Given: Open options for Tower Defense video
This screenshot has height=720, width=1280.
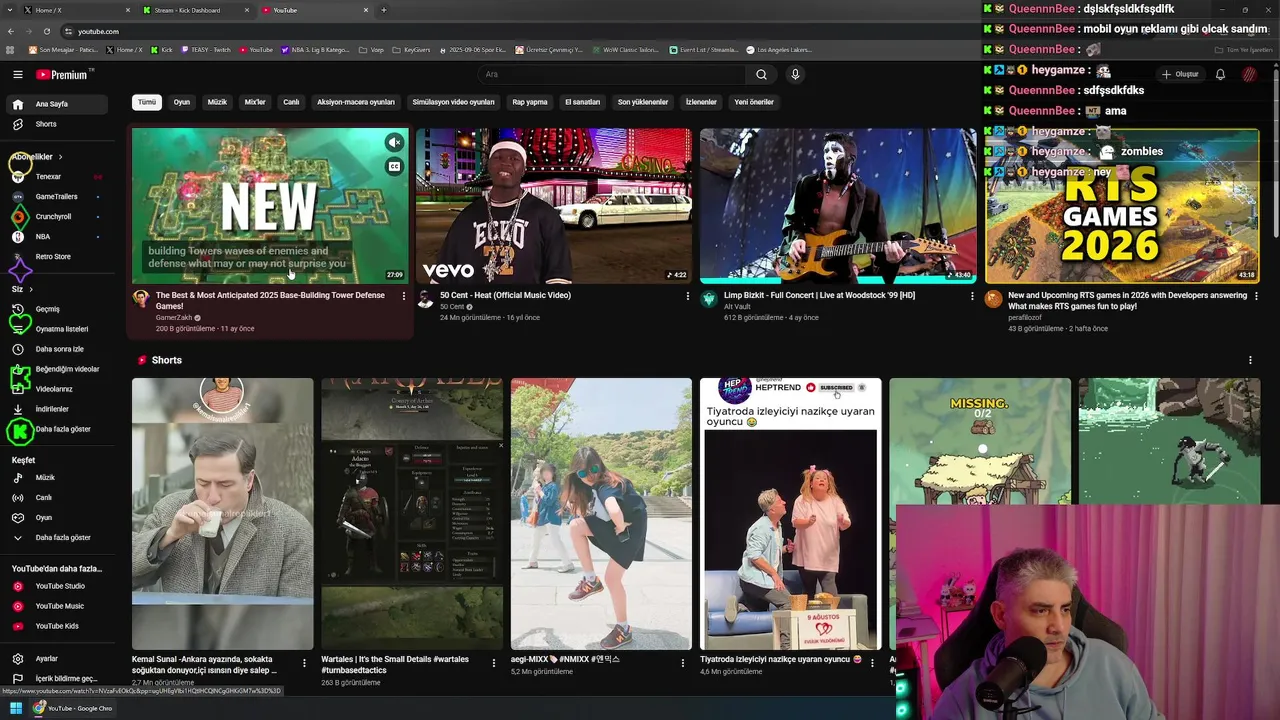Looking at the screenshot, I should coord(404,296).
